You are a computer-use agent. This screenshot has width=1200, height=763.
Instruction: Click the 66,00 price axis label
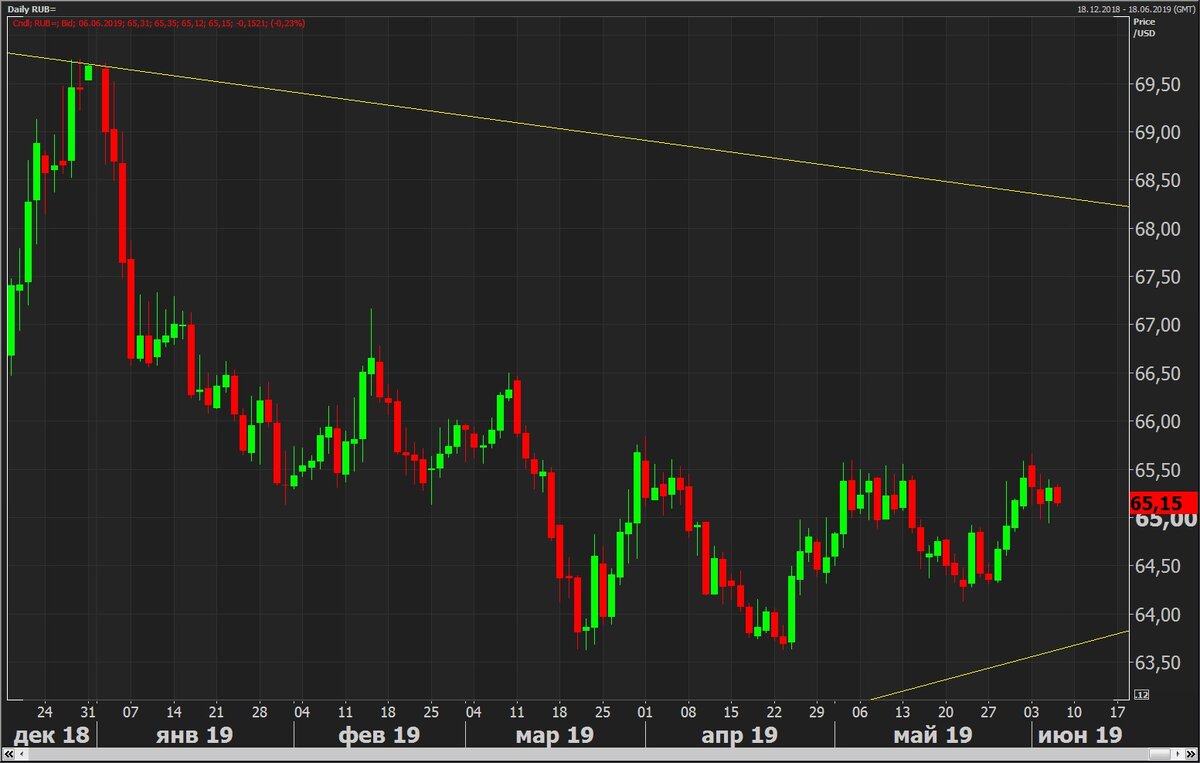click(x=1158, y=422)
